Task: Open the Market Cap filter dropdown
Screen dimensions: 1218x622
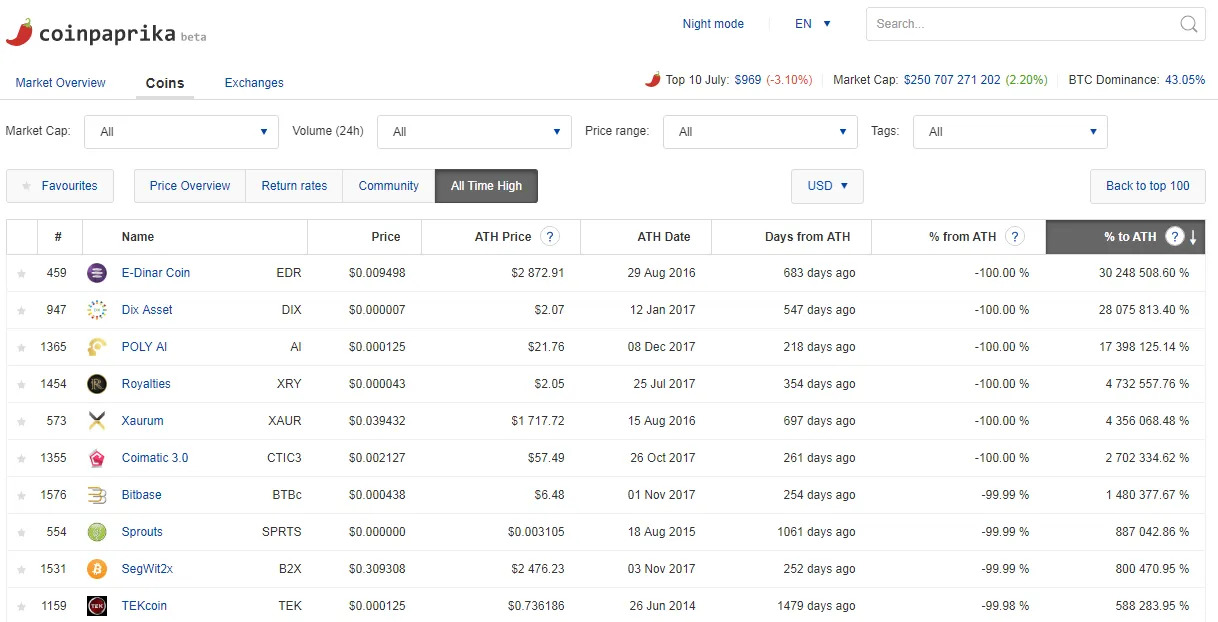Action: (x=182, y=132)
